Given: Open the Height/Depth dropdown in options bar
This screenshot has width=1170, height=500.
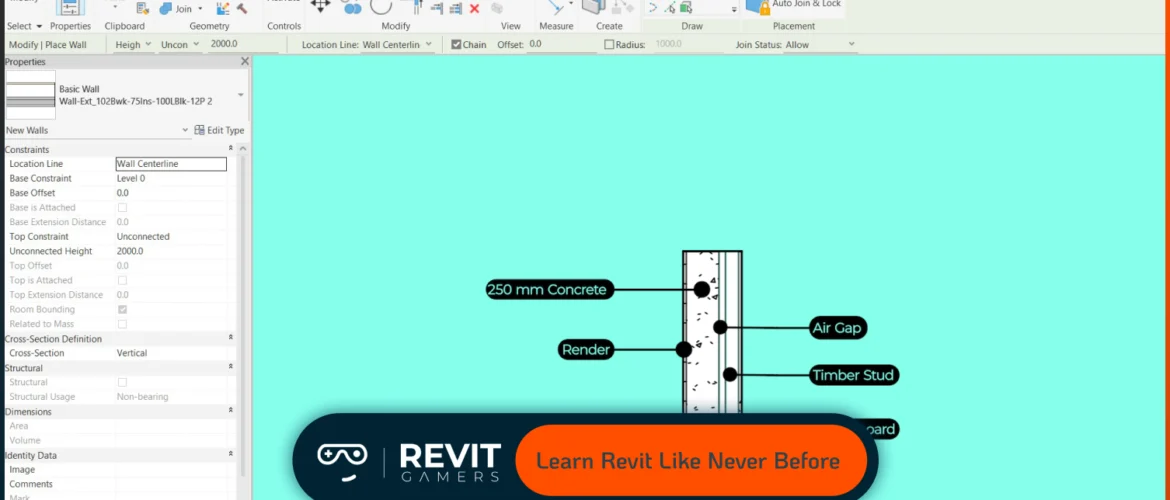Looking at the screenshot, I should coord(147,45).
